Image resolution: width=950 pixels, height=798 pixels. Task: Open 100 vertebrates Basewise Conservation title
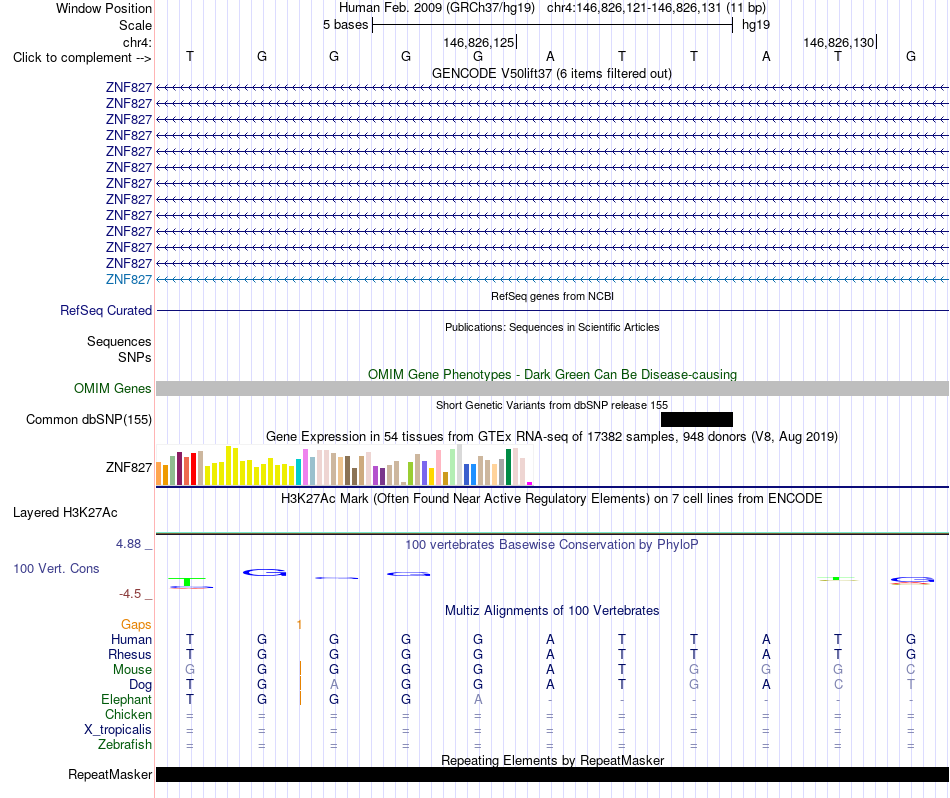(x=552, y=545)
